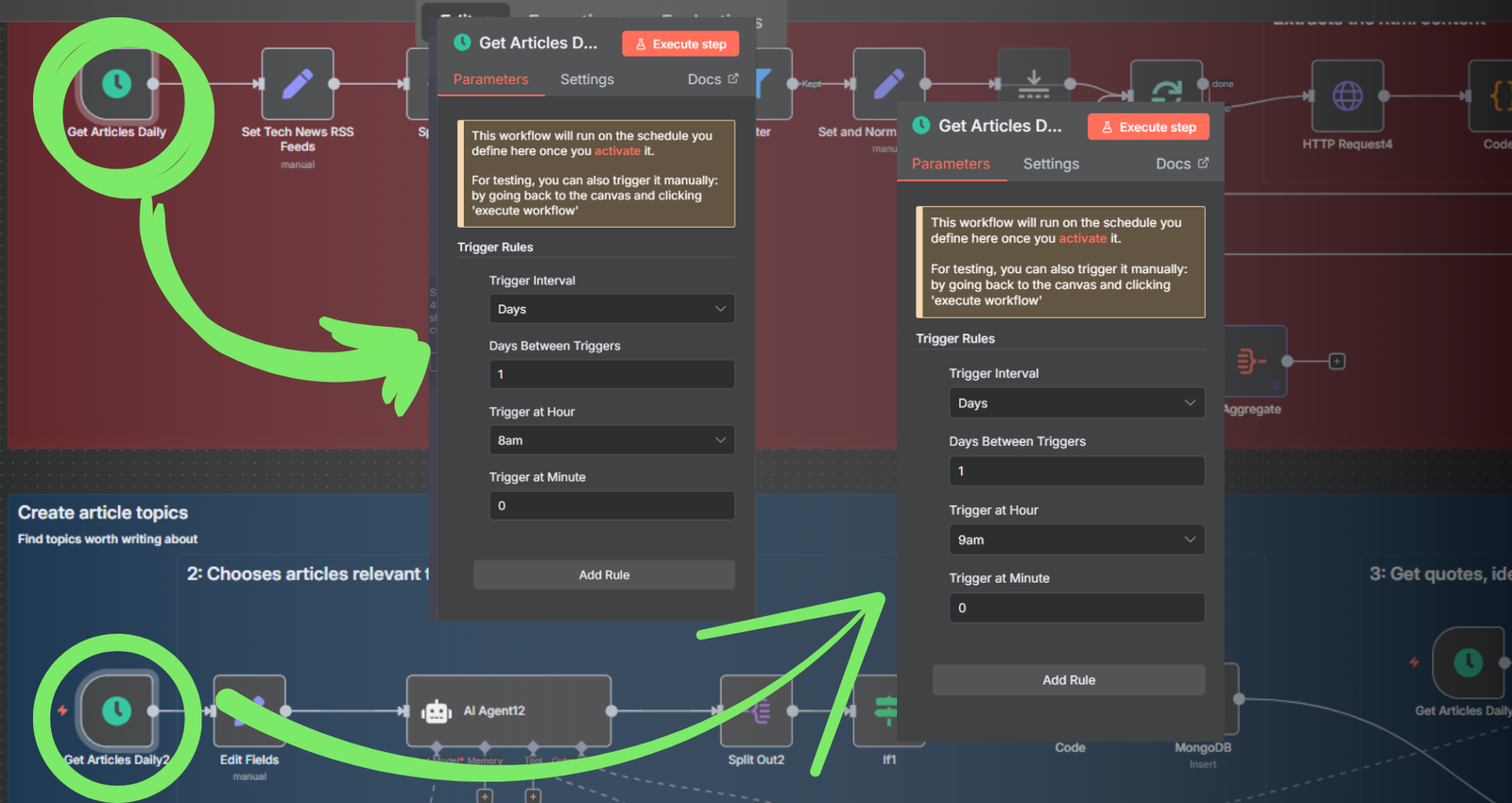1512x803 pixels.
Task: Open the Docs link in right panel
Action: coord(1181,163)
